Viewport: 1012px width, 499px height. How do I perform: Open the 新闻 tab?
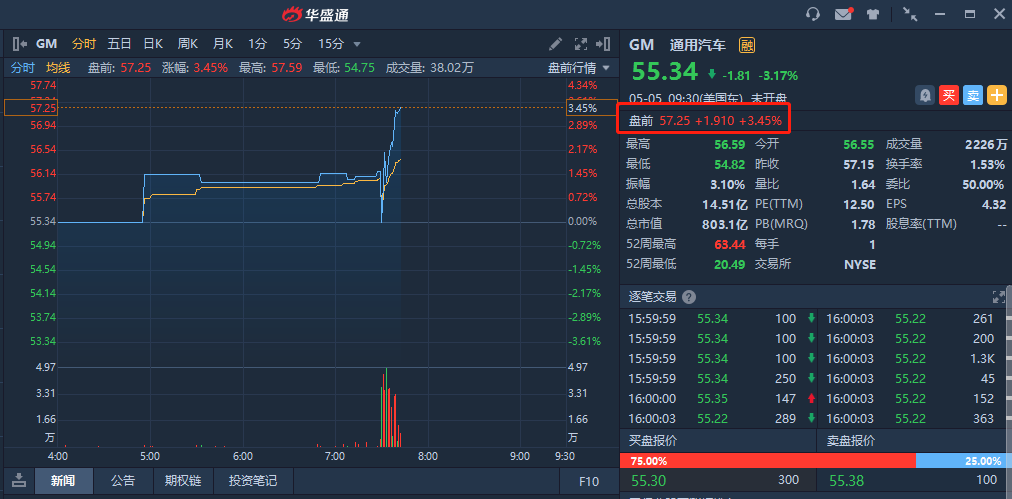[x=63, y=481]
